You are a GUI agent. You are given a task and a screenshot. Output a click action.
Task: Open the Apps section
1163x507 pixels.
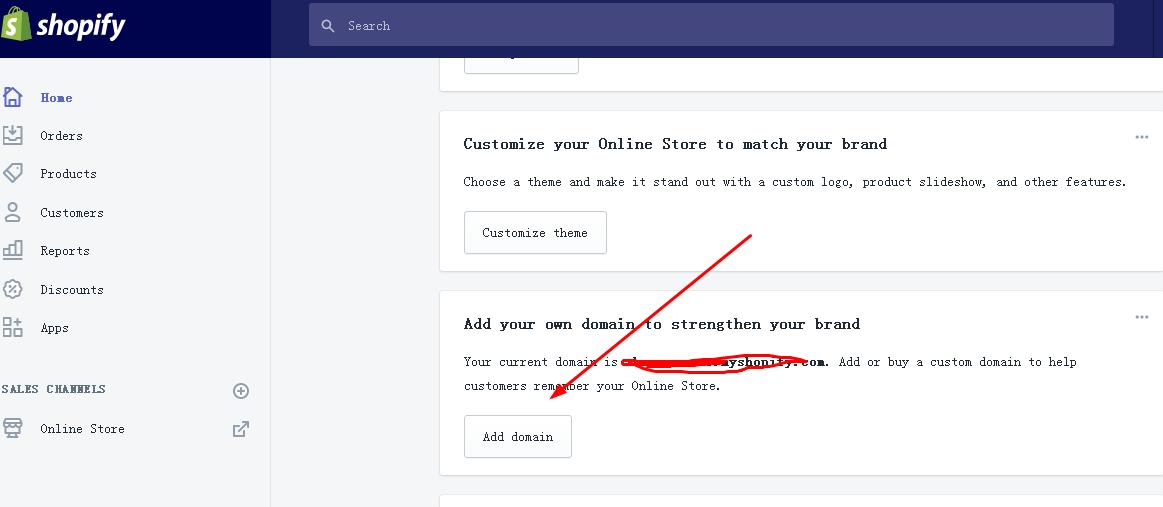55,328
